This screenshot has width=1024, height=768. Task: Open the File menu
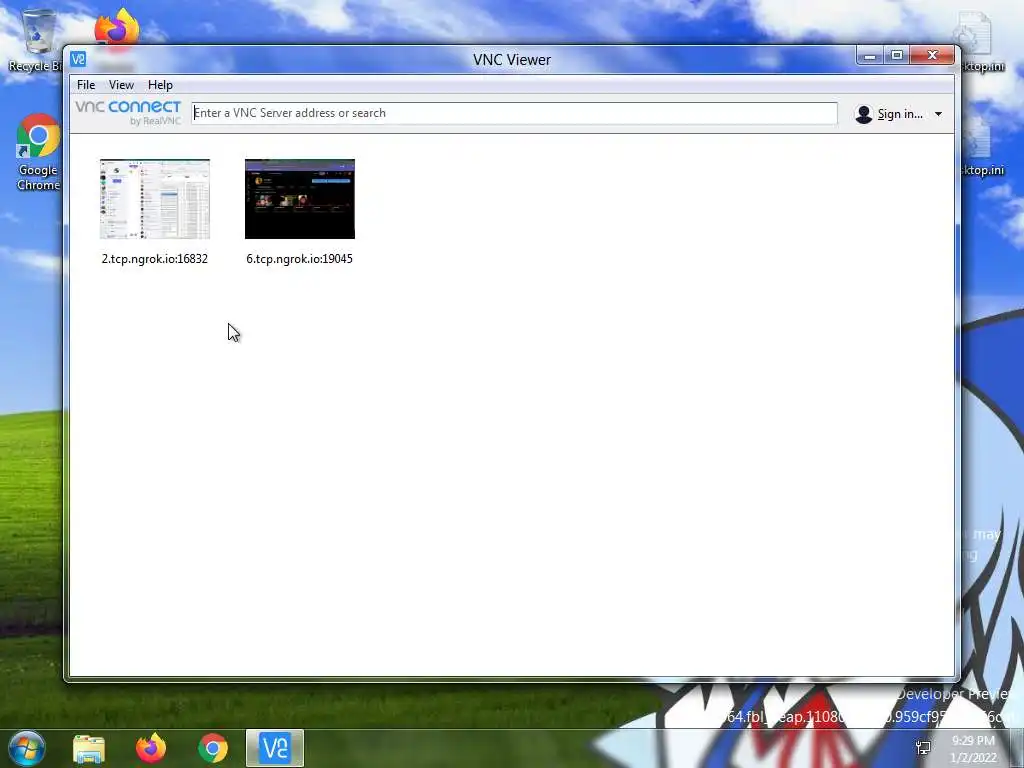click(x=86, y=85)
